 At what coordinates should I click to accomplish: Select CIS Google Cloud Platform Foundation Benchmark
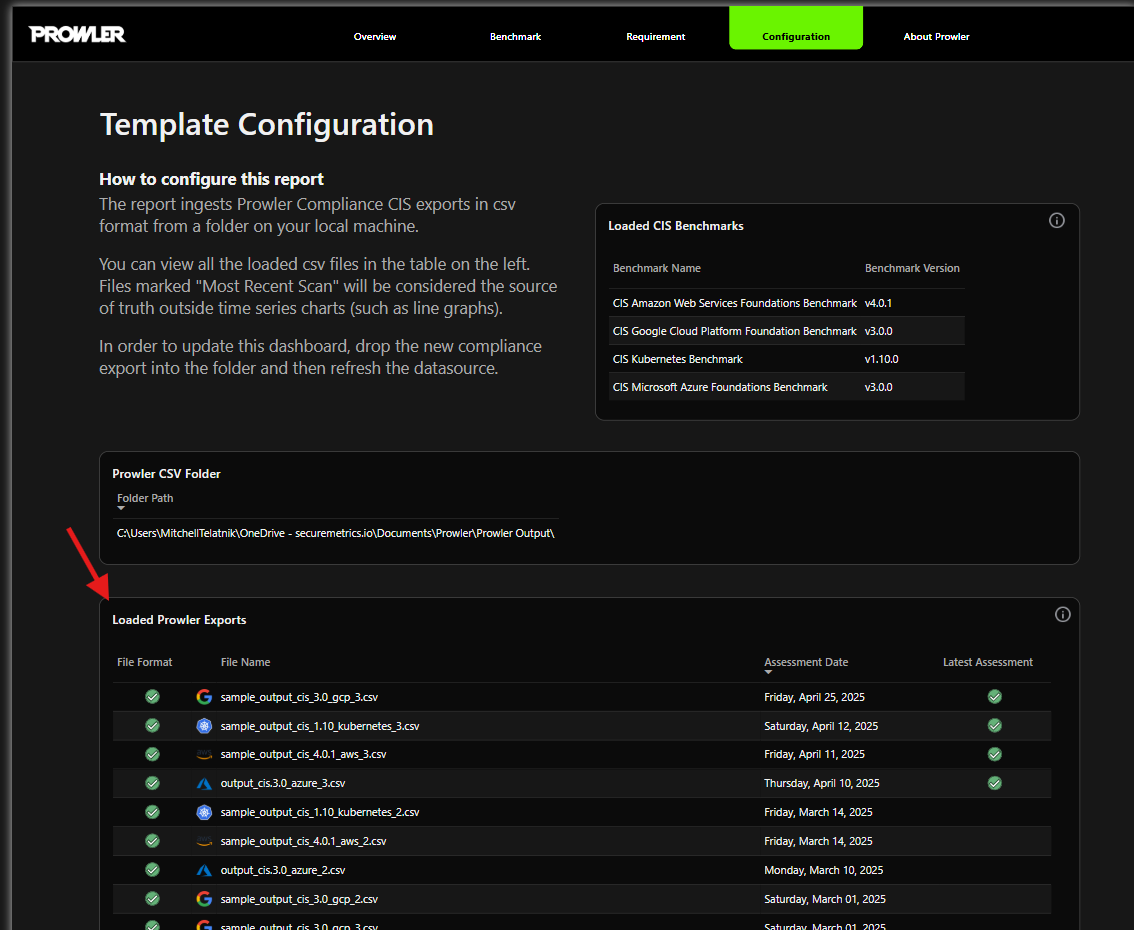coord(787,331)
